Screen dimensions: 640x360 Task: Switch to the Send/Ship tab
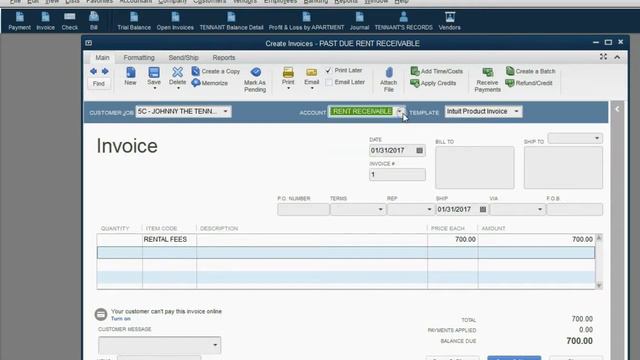[x=184, y=58]
